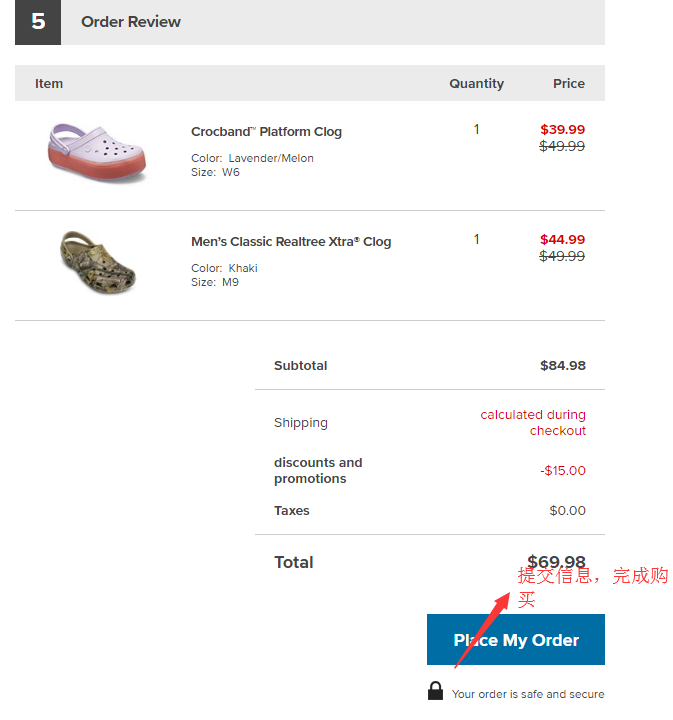673x720 pixels.
Task: Click the 'calculated during checkout' shipping text
Action: [534, 423]
